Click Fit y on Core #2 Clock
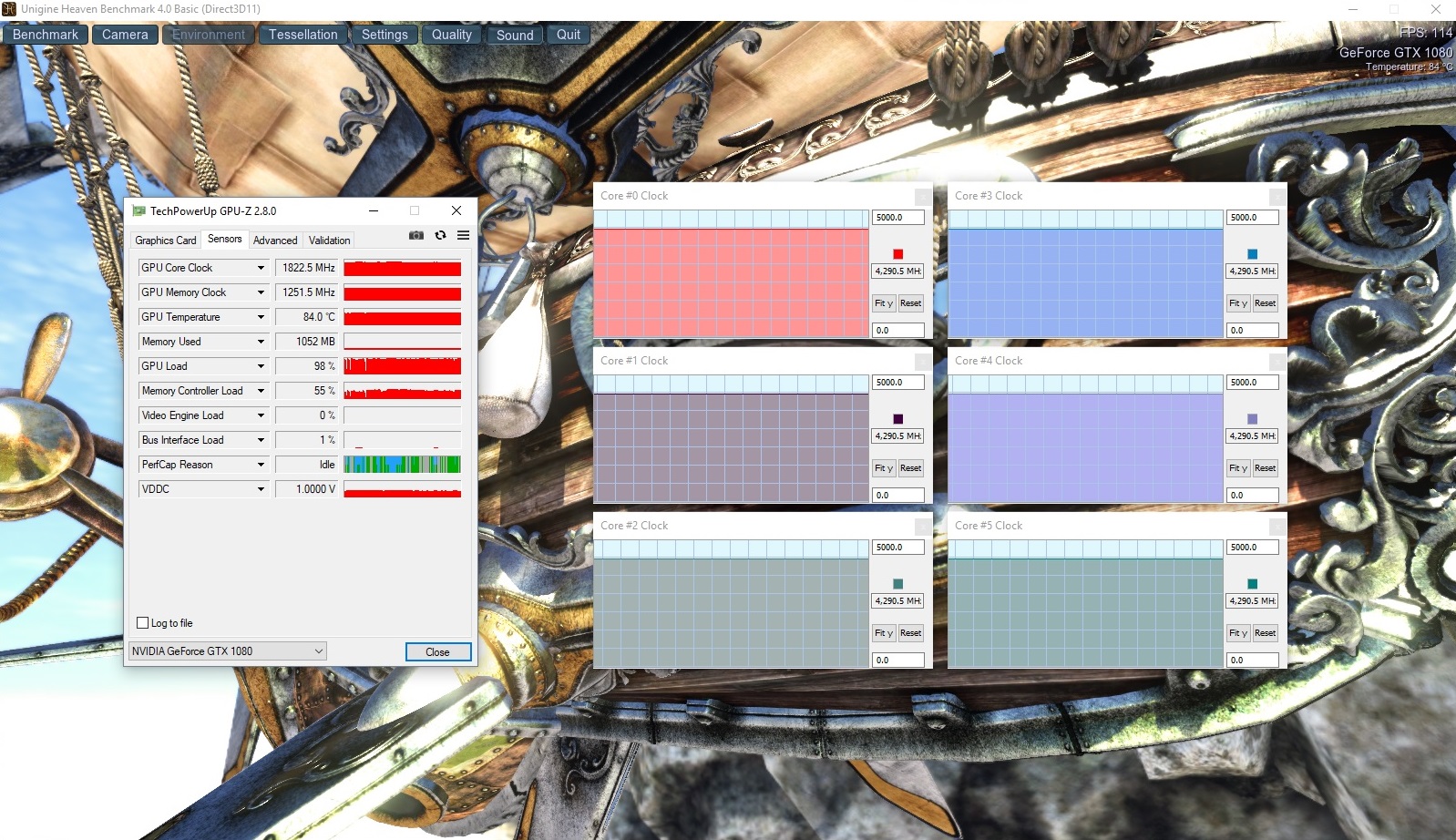Screen dimensions: 1456x840 click(884, 633)
